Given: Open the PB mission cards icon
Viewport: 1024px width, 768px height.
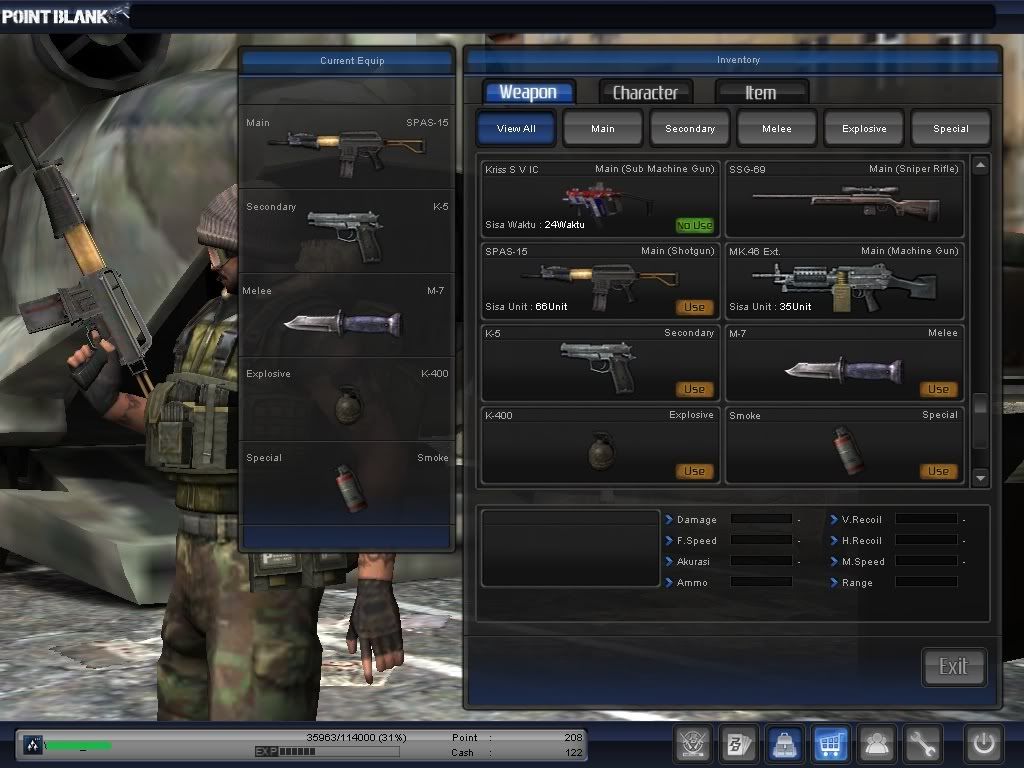Looking at the screenshot, I should click(x=739, y=744).
